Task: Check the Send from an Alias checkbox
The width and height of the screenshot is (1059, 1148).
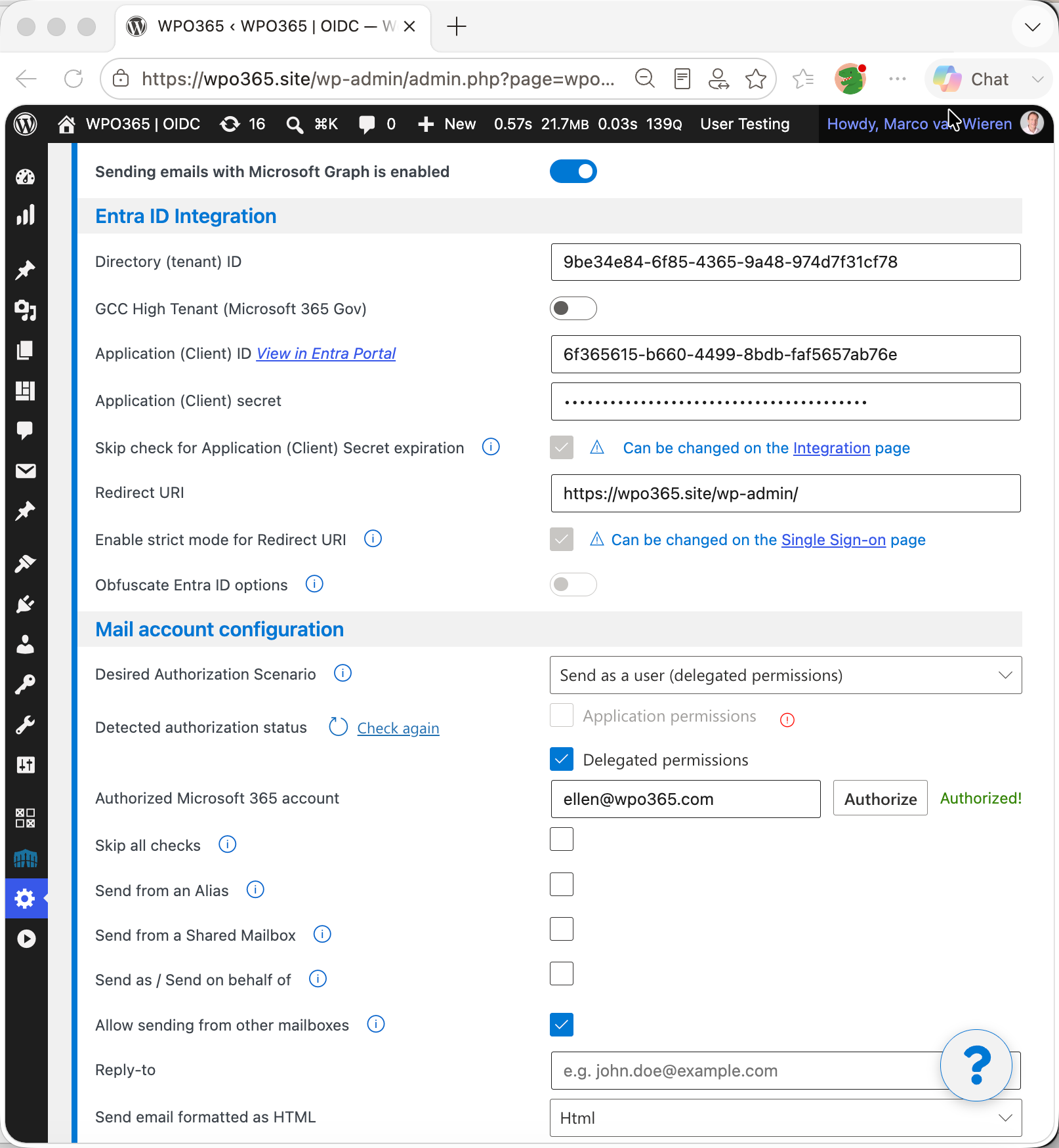Action: pyautogui.click(x=562, y=884)
